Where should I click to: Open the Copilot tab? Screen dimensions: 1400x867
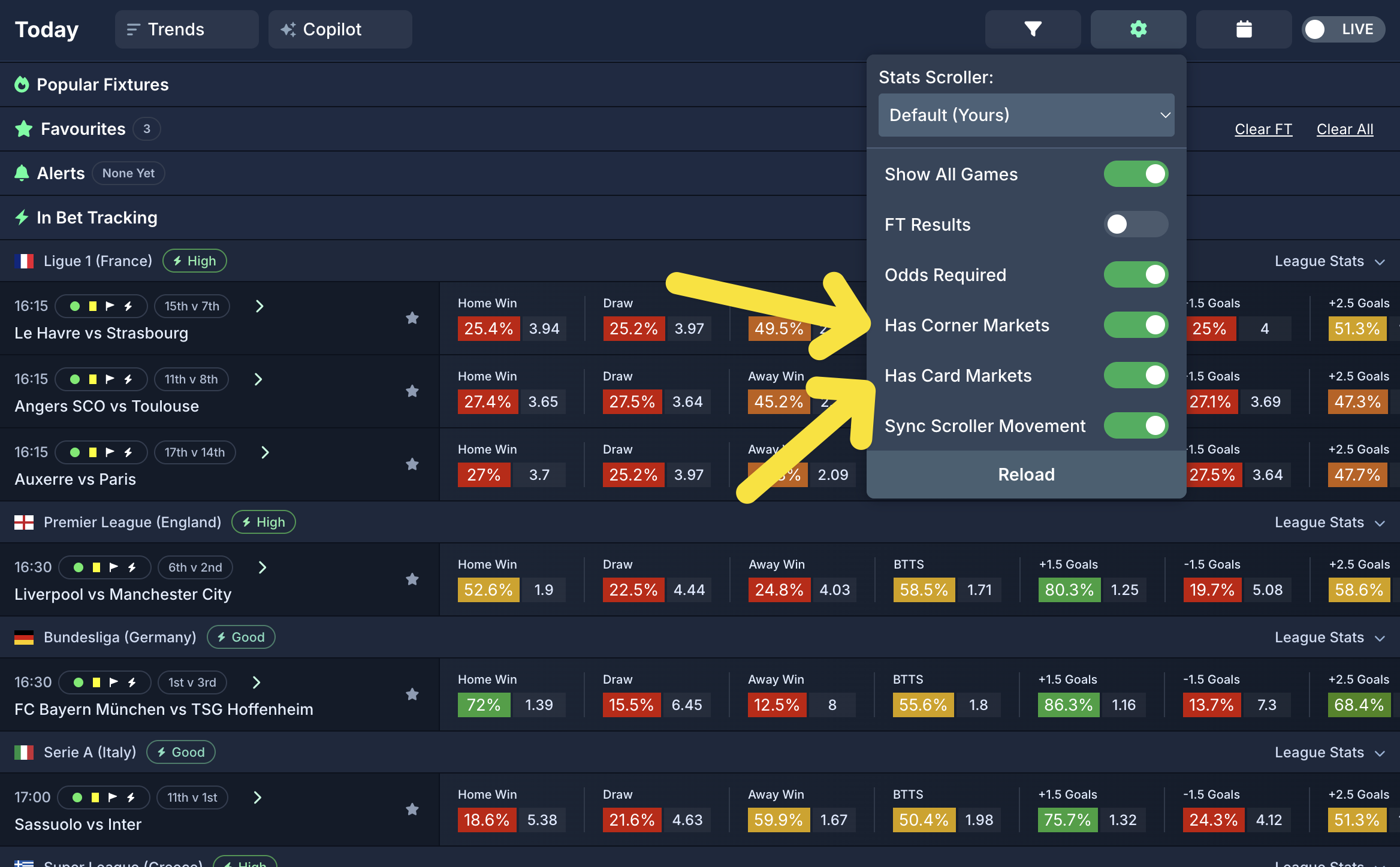point(340,29)
